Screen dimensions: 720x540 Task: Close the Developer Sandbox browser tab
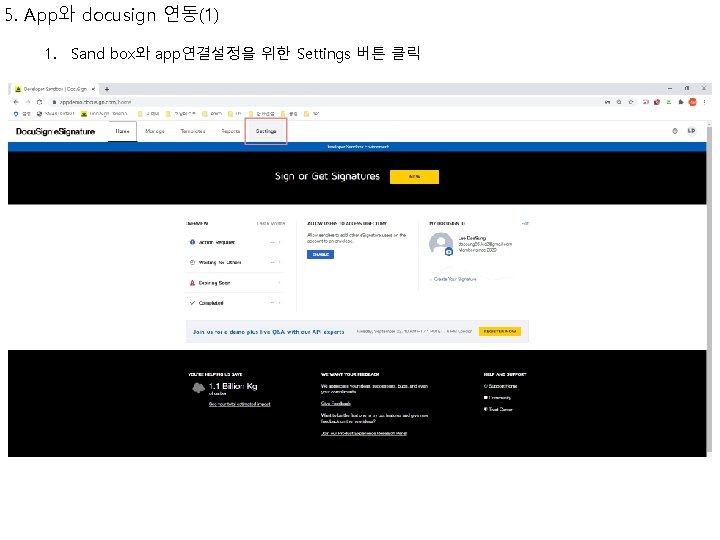point(93,89)
